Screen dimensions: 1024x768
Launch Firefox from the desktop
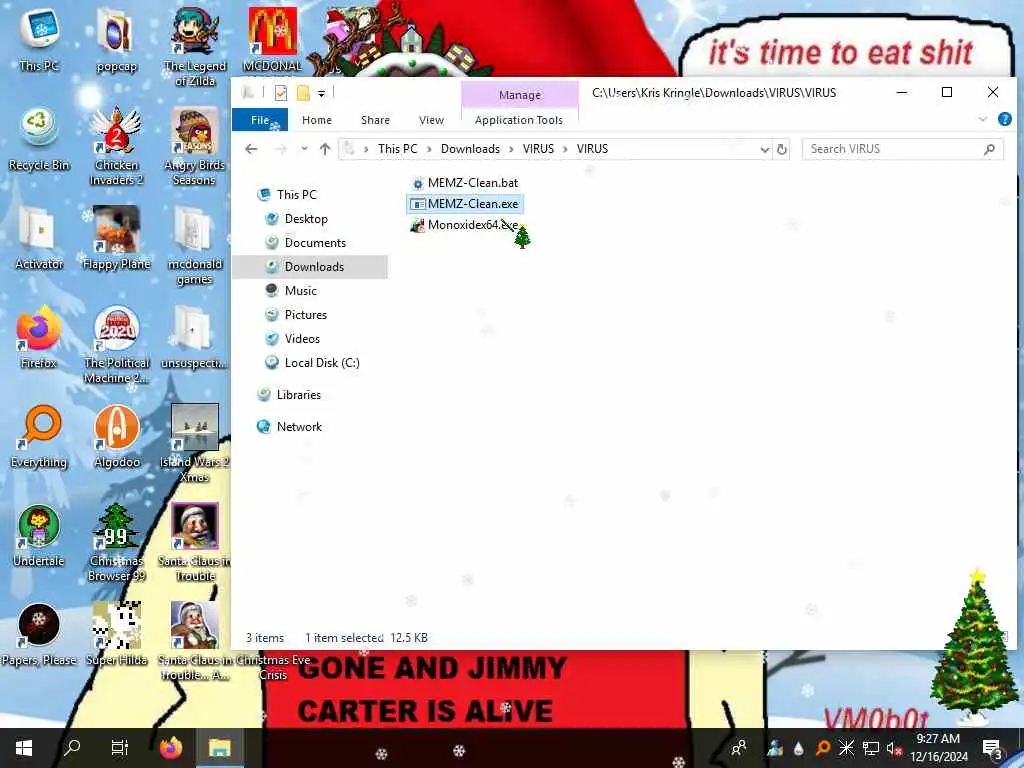click(39, 337)
